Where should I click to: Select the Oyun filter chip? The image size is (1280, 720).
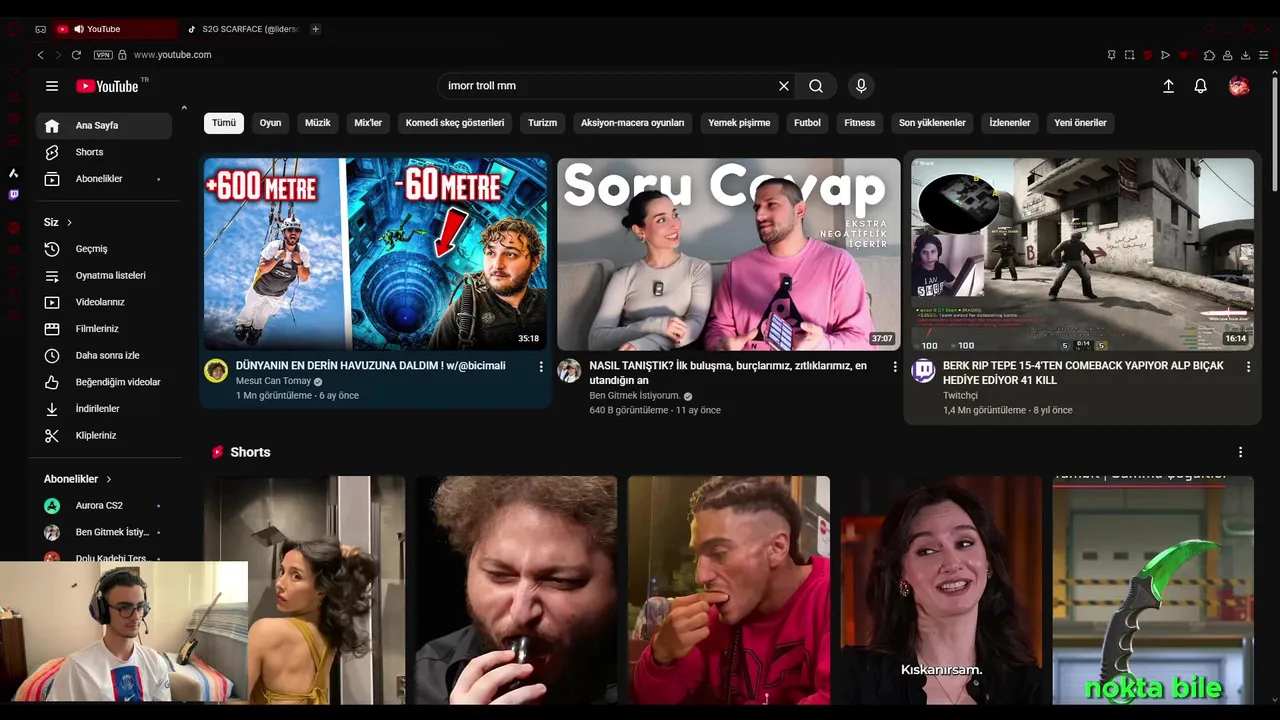pos(270,123)
